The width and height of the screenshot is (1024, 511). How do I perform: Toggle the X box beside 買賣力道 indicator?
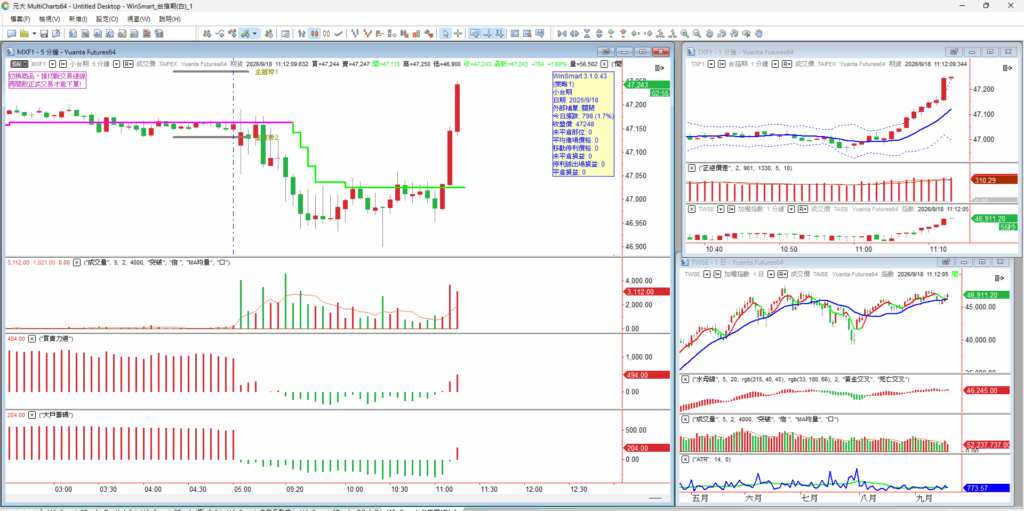coord(32,338)
